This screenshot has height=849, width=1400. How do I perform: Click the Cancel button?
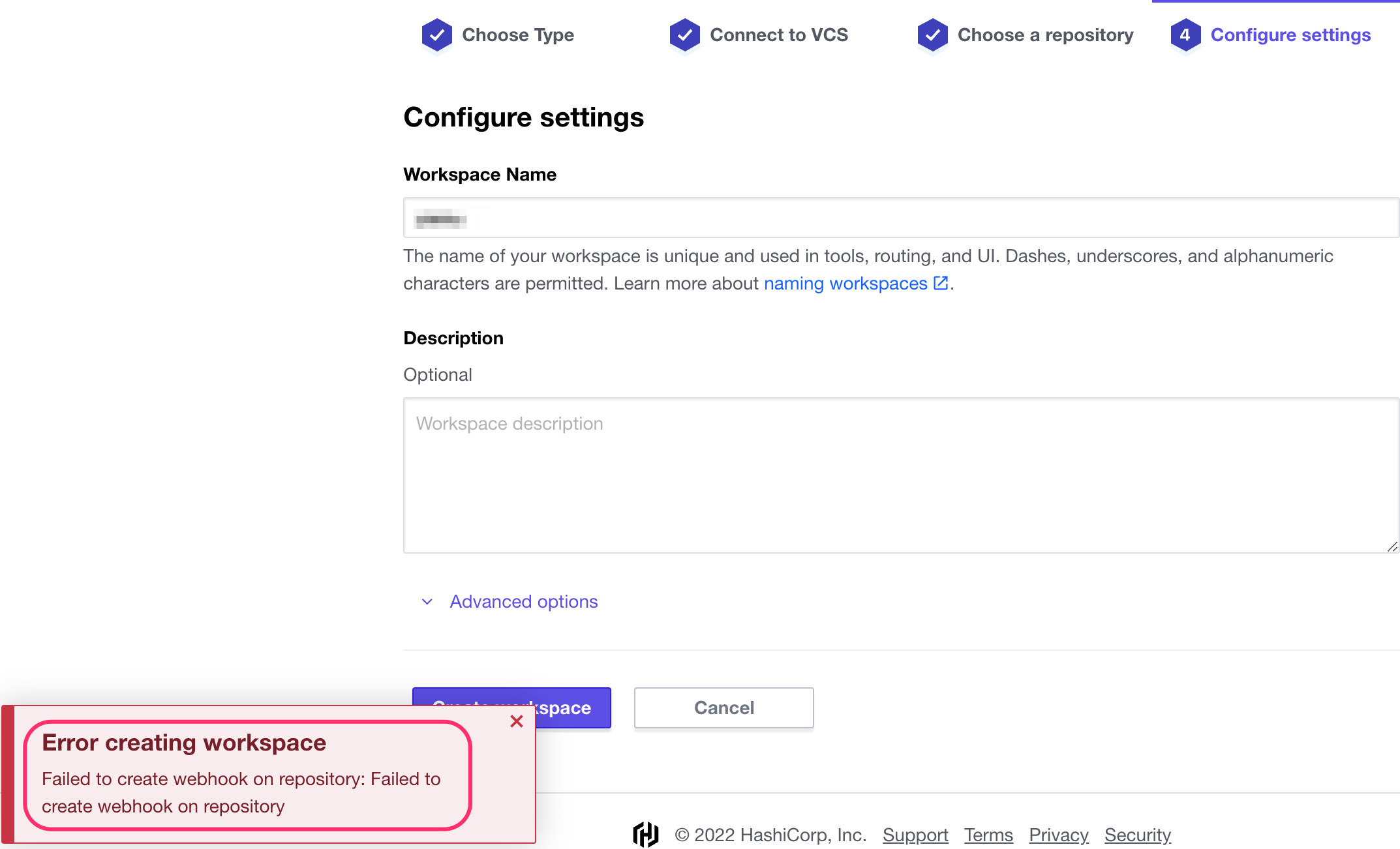point(724,708)
